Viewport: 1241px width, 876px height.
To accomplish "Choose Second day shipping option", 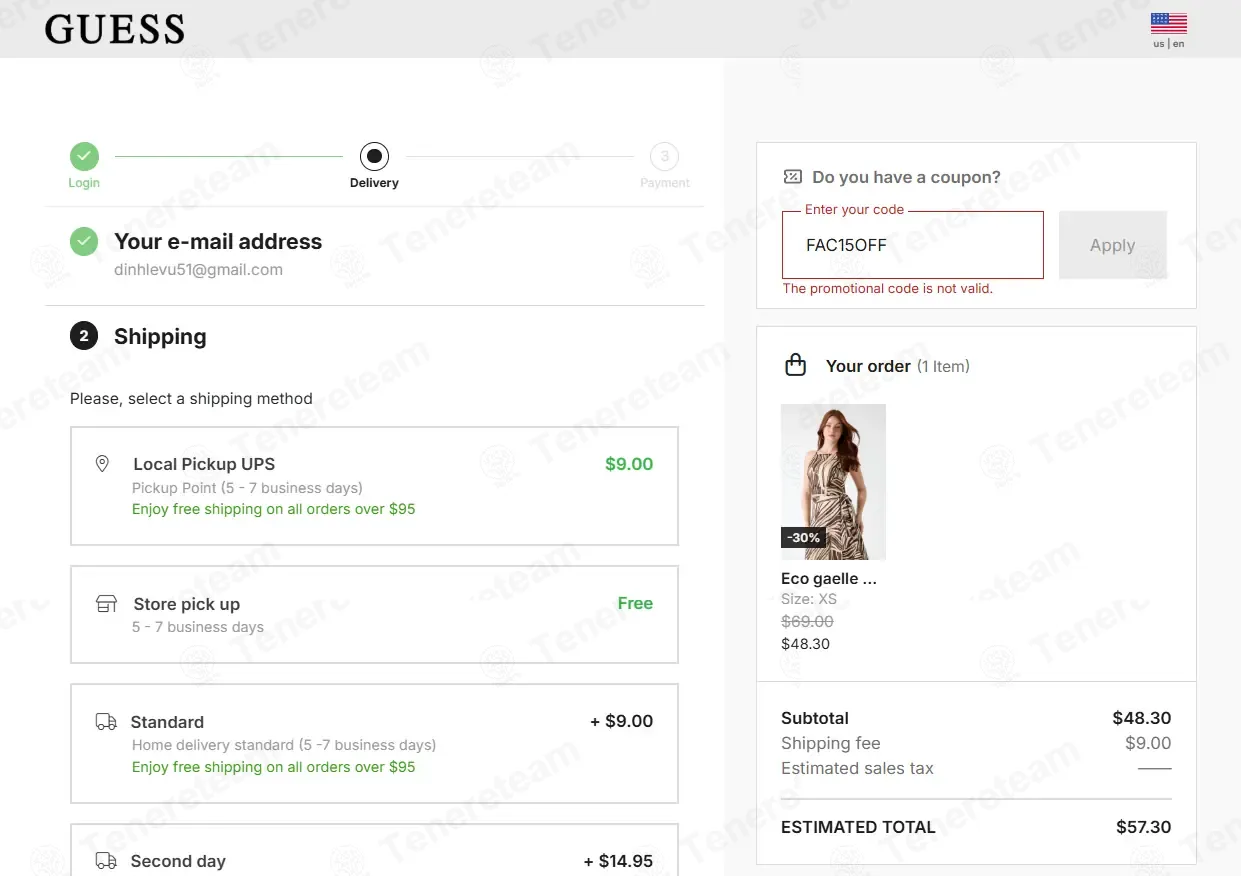I will click(374, 850).
